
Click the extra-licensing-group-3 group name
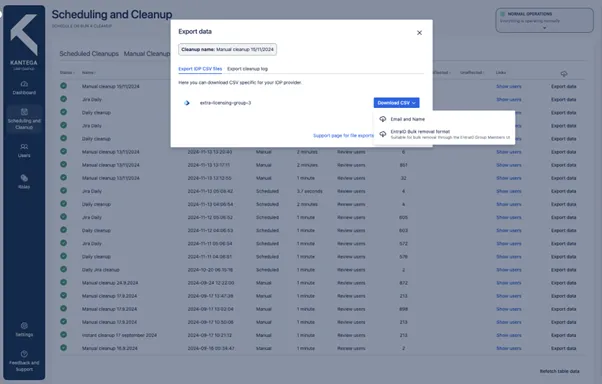(x=225, y=103)
